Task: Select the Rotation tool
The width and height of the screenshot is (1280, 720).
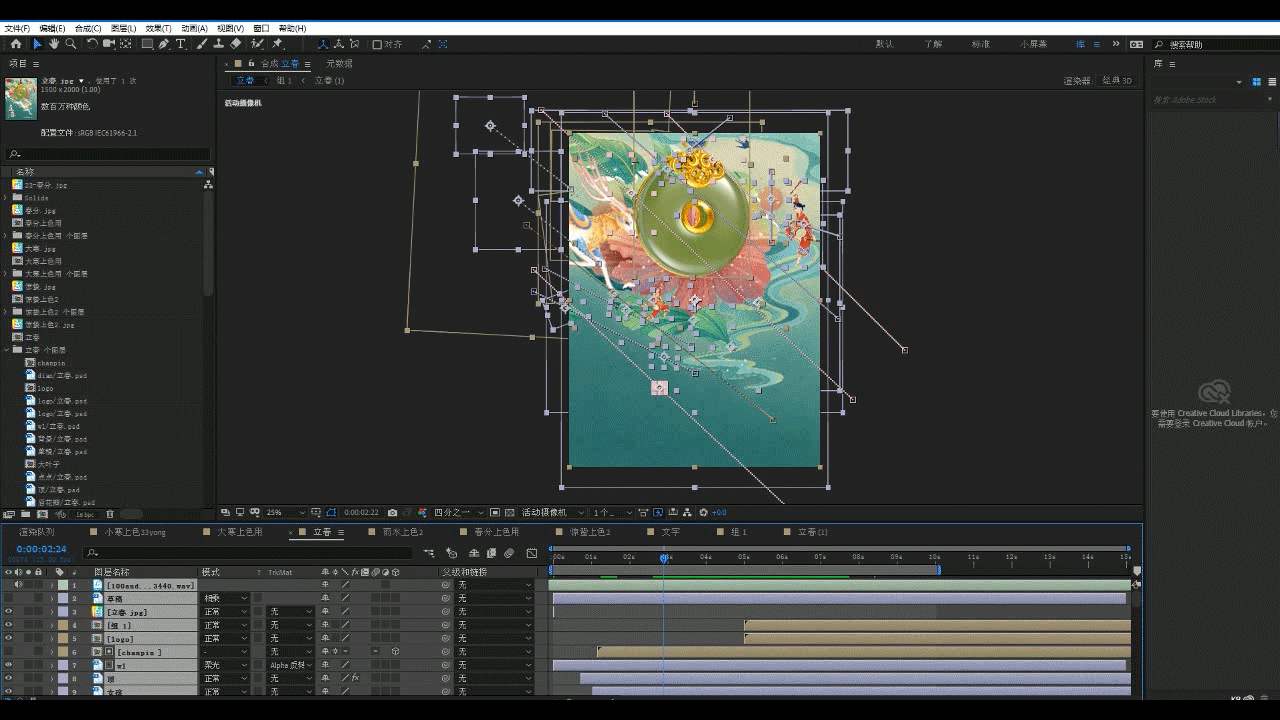Action: (92, 44)
